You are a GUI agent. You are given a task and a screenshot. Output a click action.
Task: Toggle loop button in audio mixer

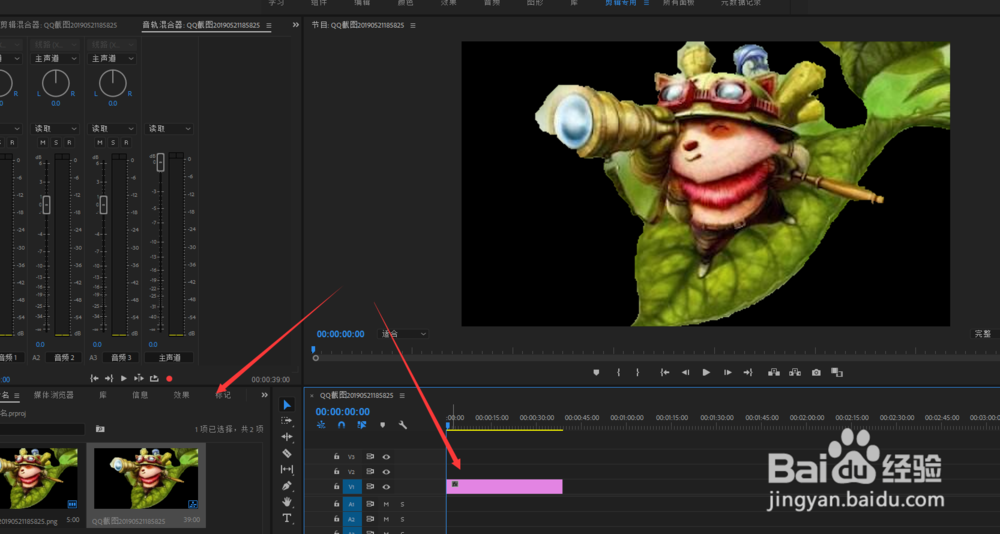pos(154,378)
